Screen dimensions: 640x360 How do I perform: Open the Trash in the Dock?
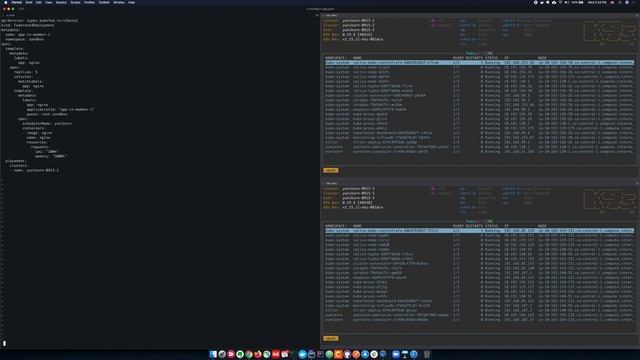coord(427,354)
